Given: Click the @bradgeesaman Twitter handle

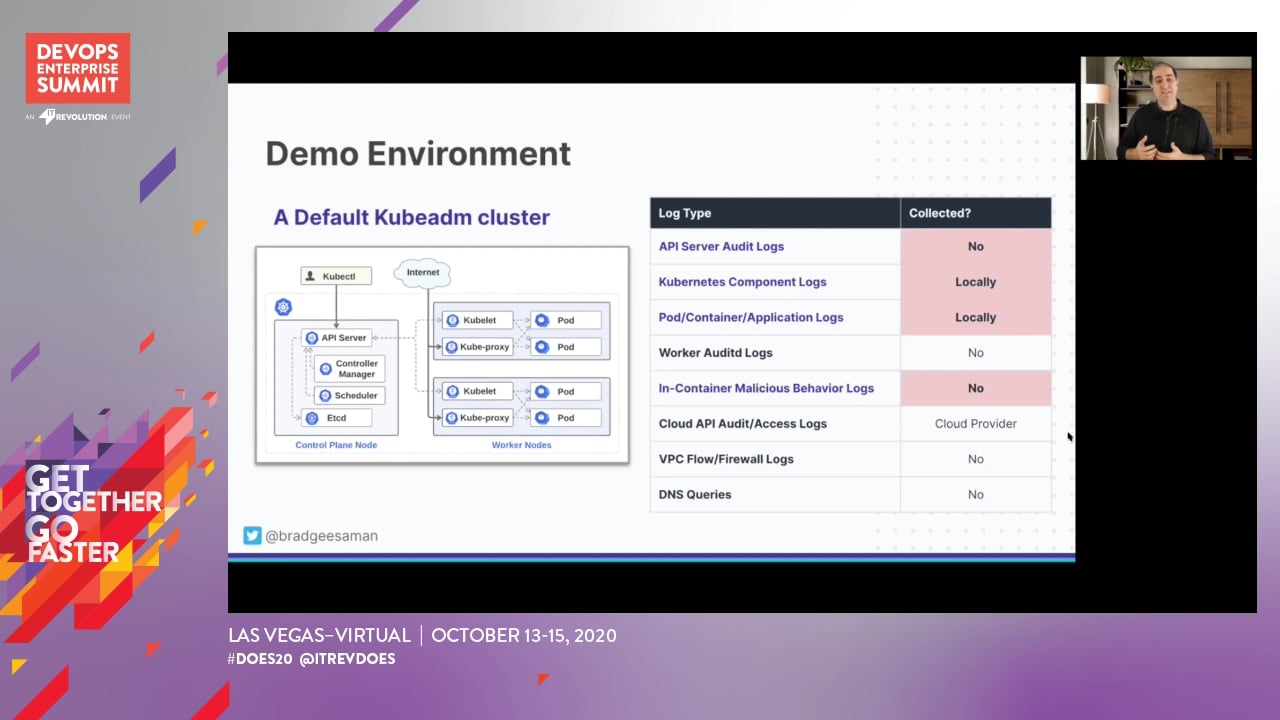Looking at the screenshot, I should [x=321, y=536].
